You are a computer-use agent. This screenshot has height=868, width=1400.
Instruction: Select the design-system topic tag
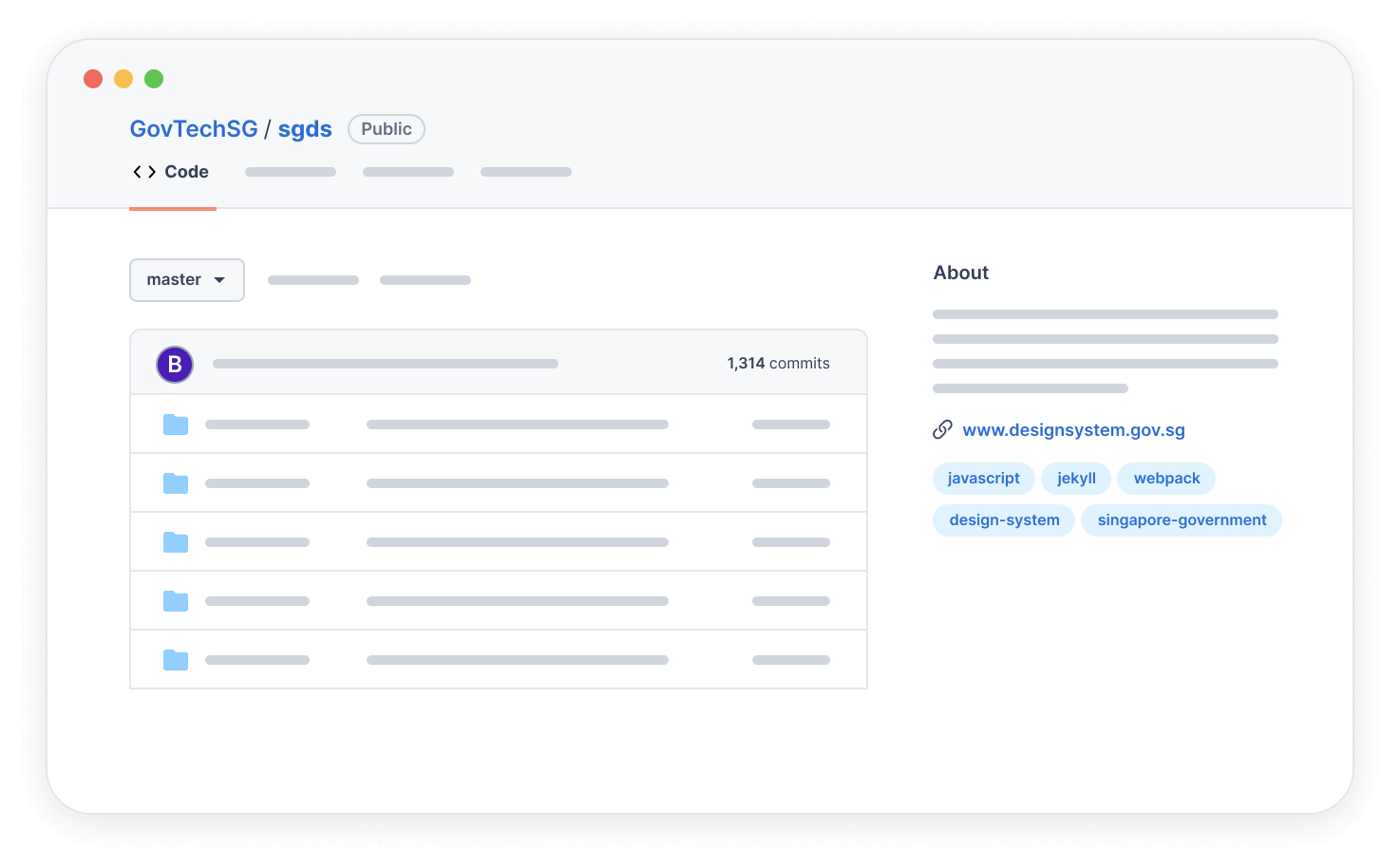tap(1004, 520)
